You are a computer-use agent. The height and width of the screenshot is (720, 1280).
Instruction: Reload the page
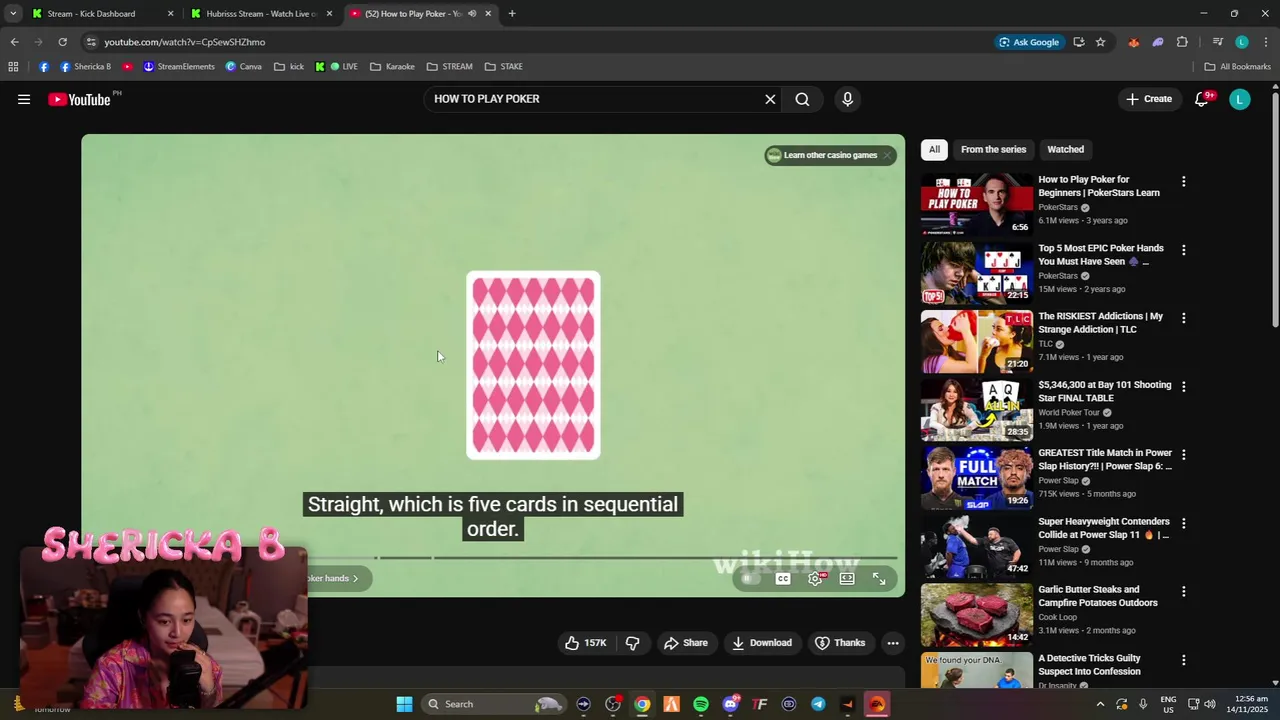pos(62,42)
